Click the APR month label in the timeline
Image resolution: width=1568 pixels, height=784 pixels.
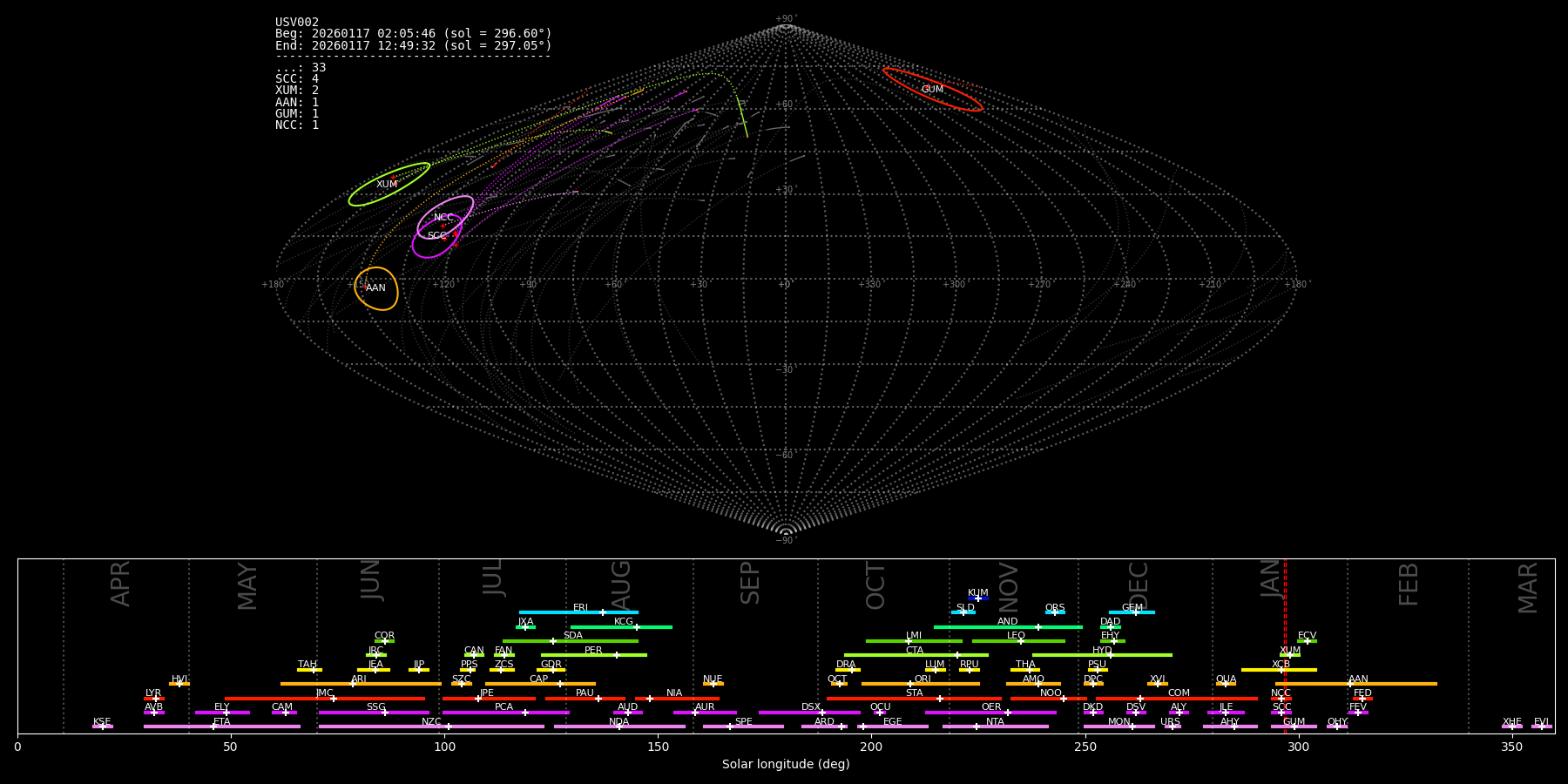click(121, 584)
